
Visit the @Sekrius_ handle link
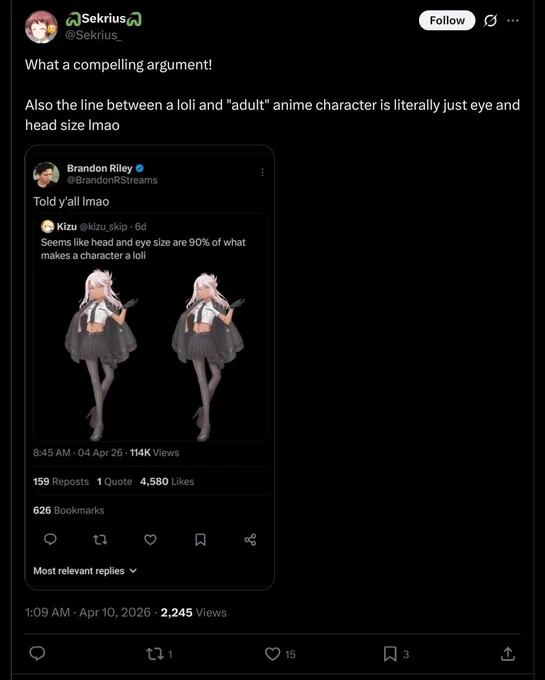click(x=93, y=35)
